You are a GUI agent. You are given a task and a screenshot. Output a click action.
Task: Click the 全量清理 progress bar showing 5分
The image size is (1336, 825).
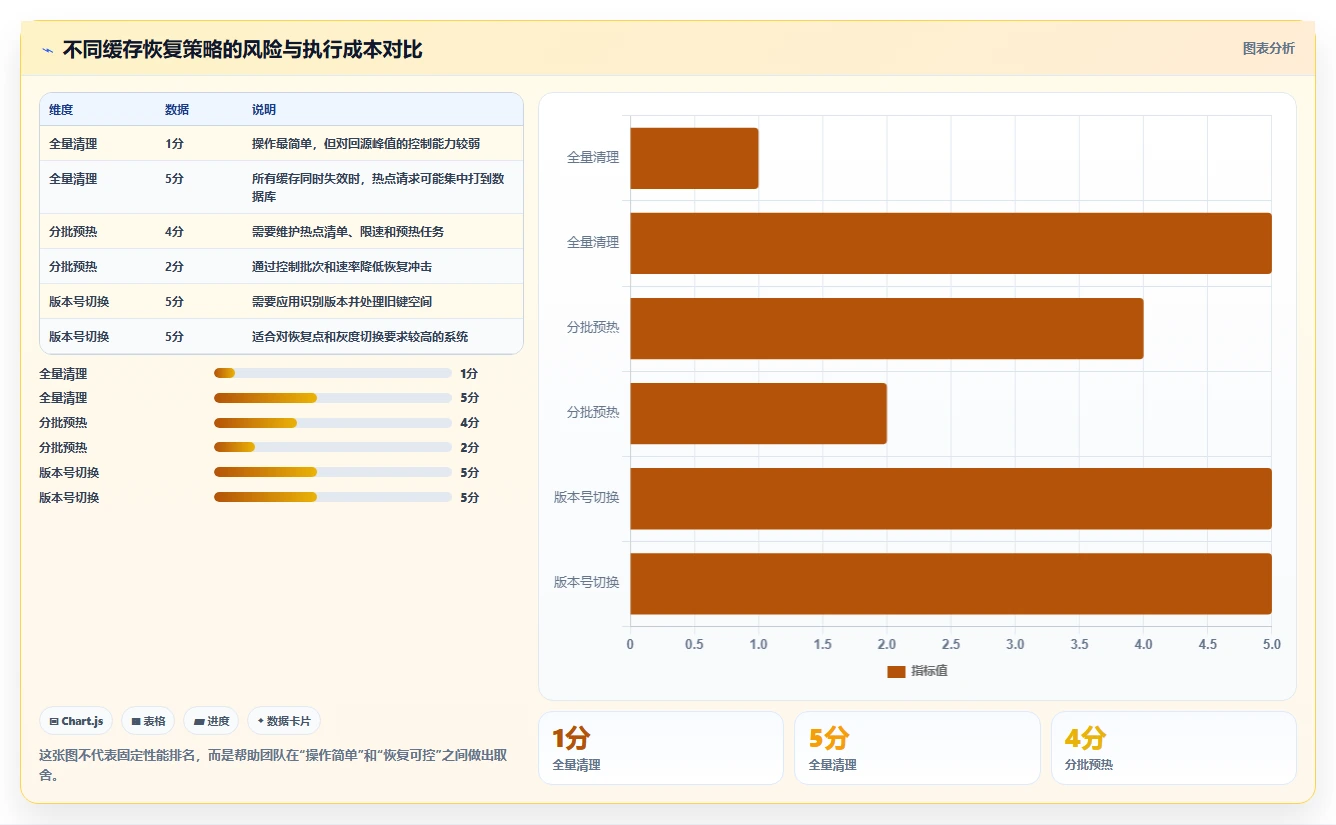[333, 398]
